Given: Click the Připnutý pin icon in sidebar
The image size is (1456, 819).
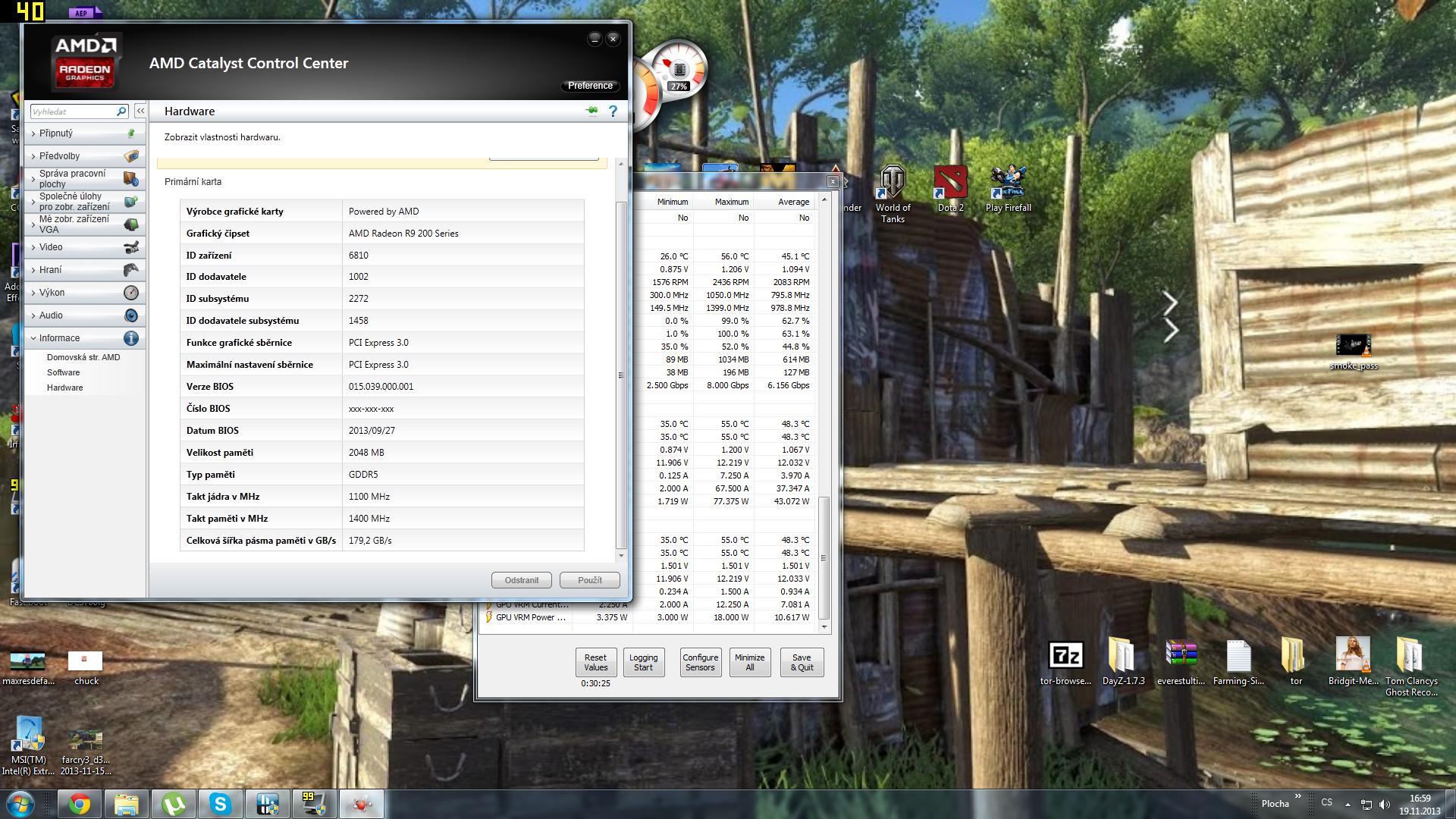Looking at the screenshot, I should click(131, 133).
